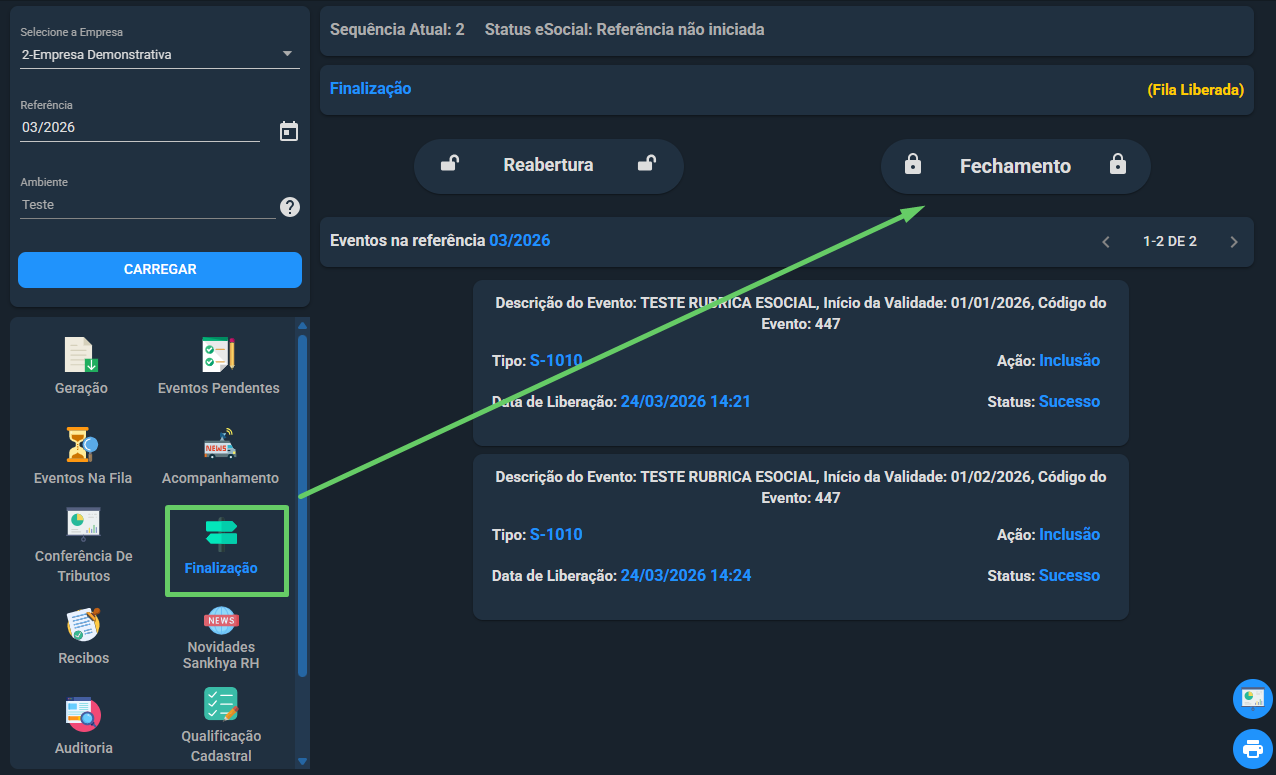The height and width of the screenshot is (775, 1276).
Task: Click the module list scroll up arrow
Action: (303, 325)
